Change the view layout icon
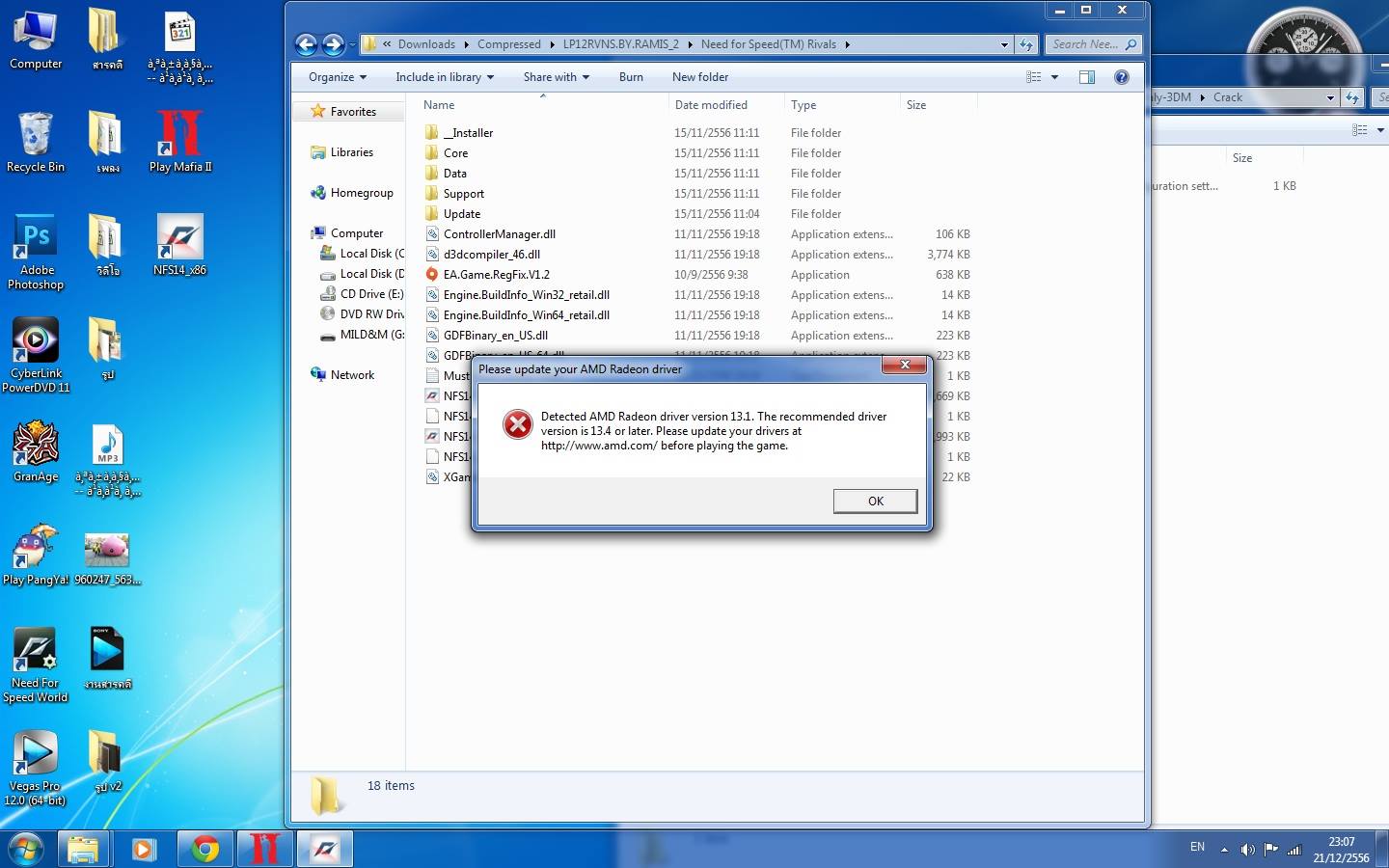The height and width of the screenshot is (868, 1389). pos(1034,77)
